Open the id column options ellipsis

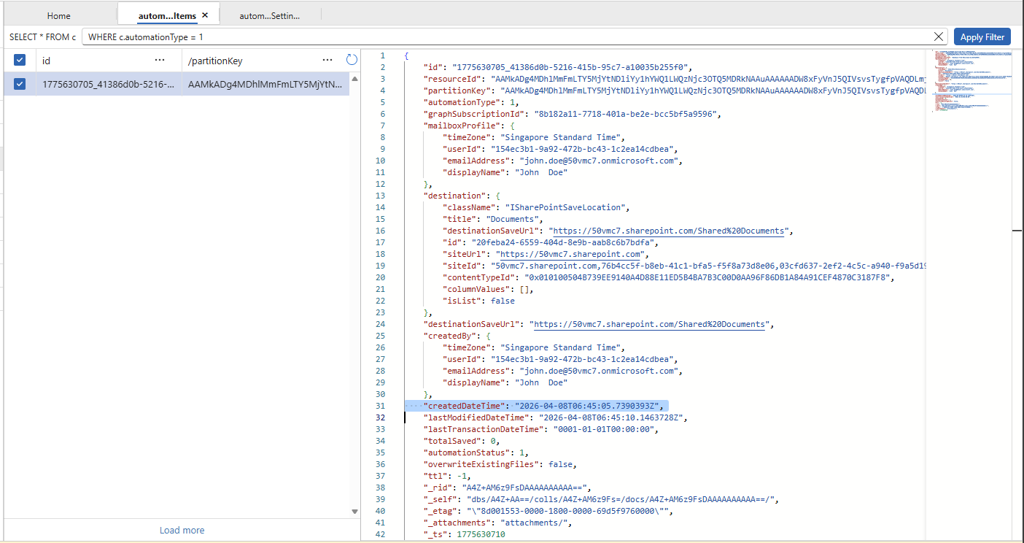pos(160,60)
